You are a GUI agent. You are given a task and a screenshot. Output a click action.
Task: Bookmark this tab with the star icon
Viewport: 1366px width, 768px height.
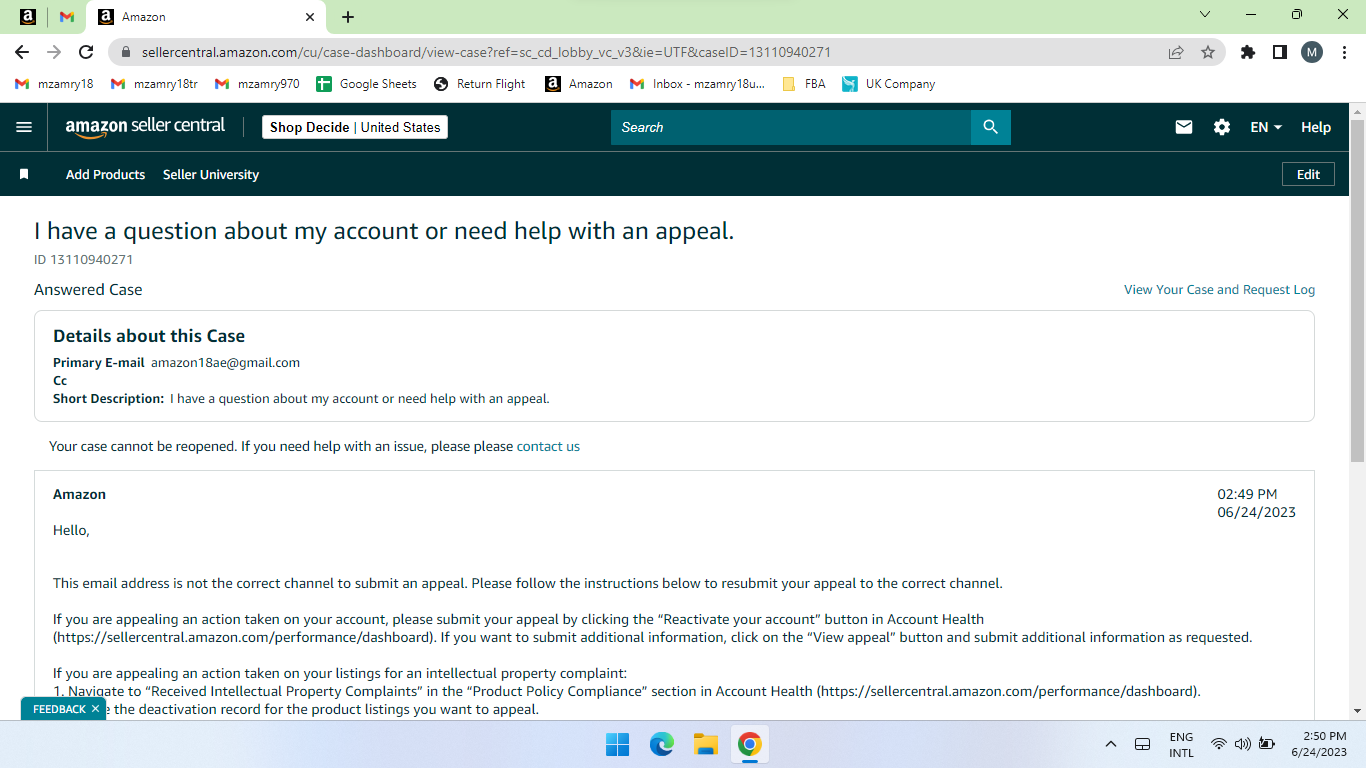1208,52
